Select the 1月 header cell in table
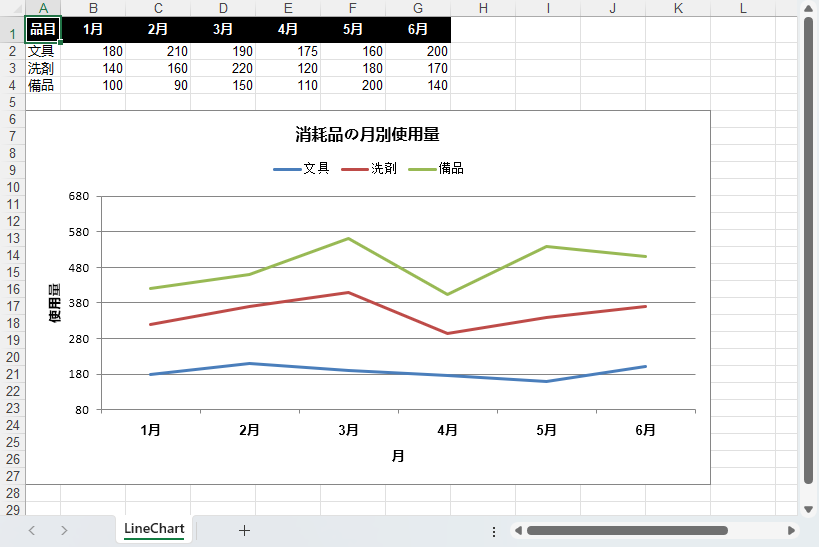 click(93, 29)
